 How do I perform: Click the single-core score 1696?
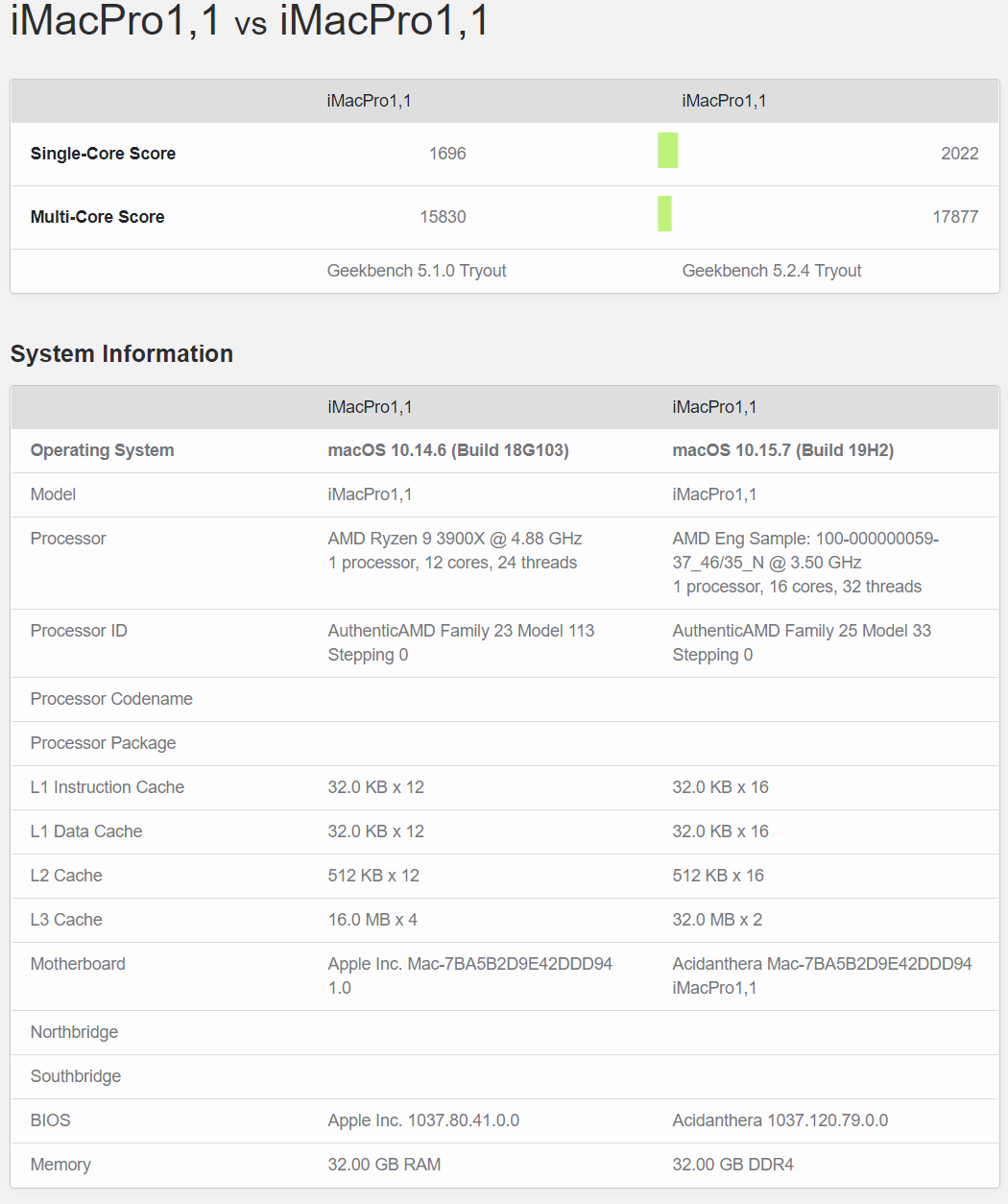click(x=447, y=154)
